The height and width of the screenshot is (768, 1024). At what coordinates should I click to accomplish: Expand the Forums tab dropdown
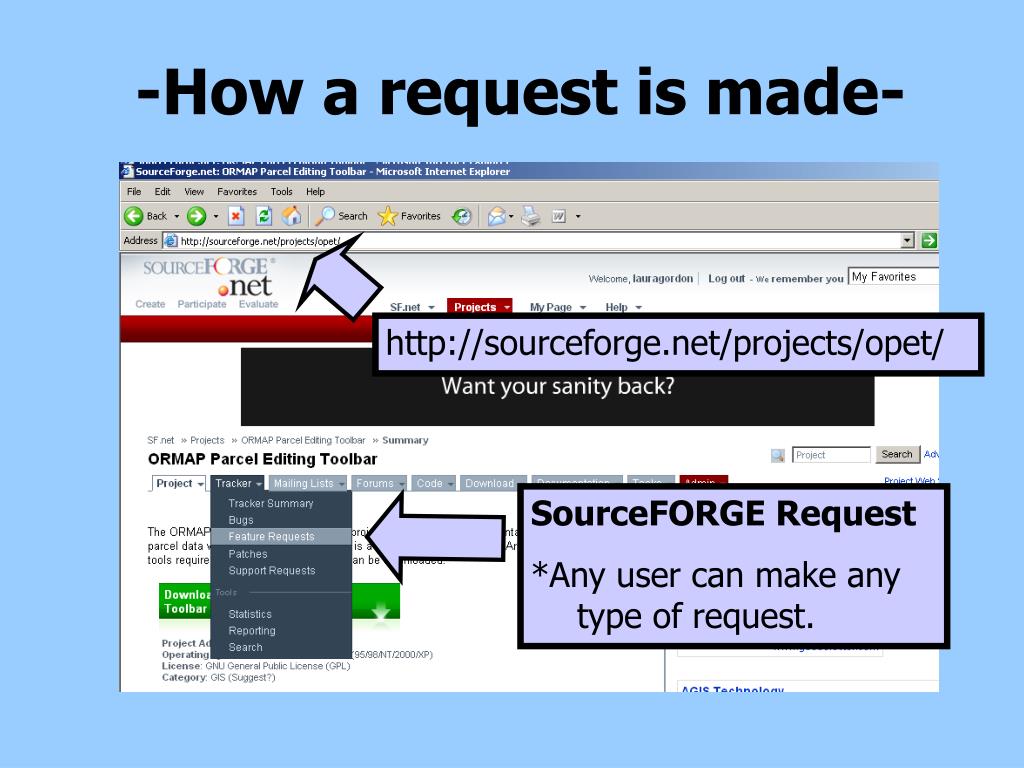click(x=401, y=484)
